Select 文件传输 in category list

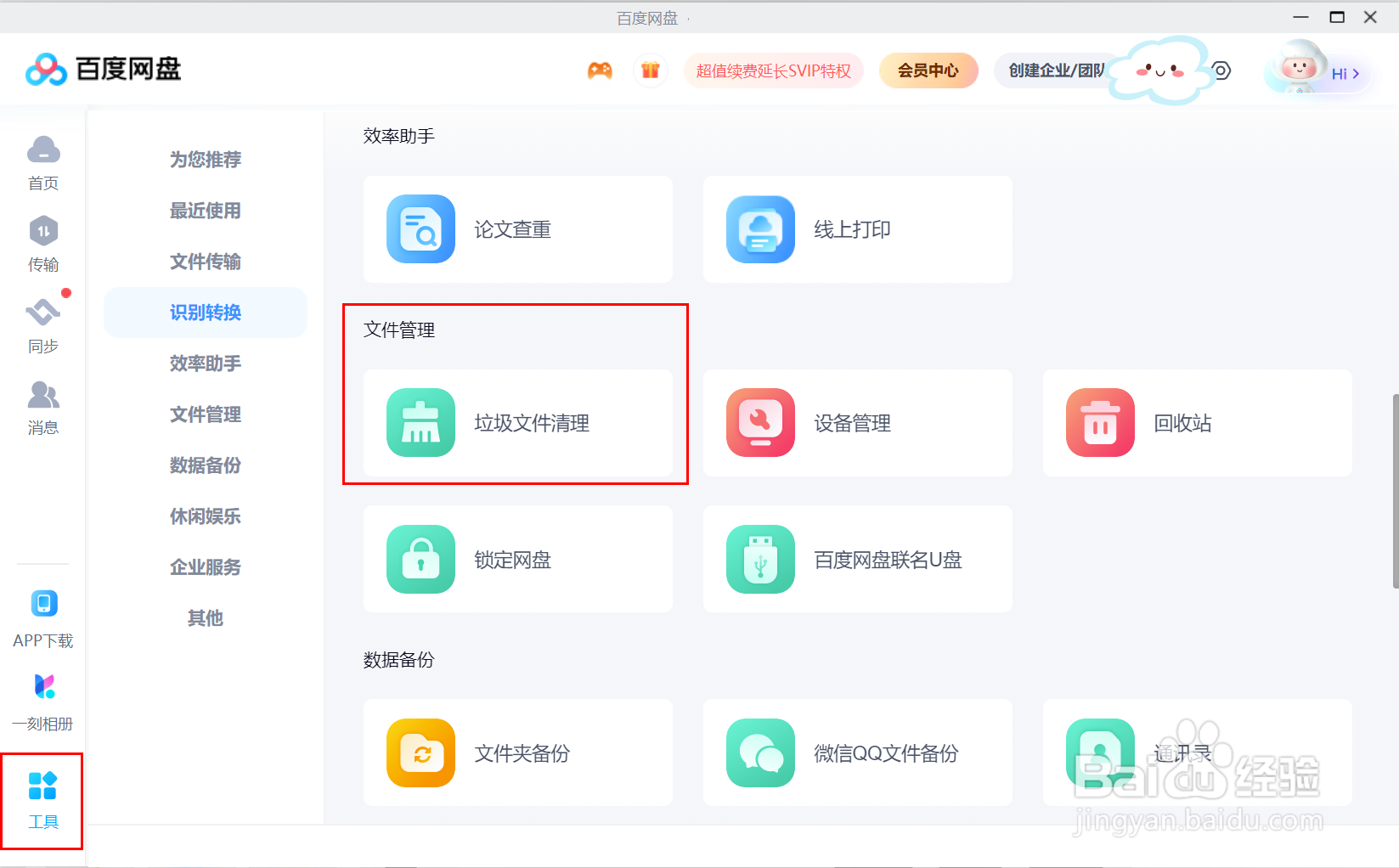pos(206,262)
